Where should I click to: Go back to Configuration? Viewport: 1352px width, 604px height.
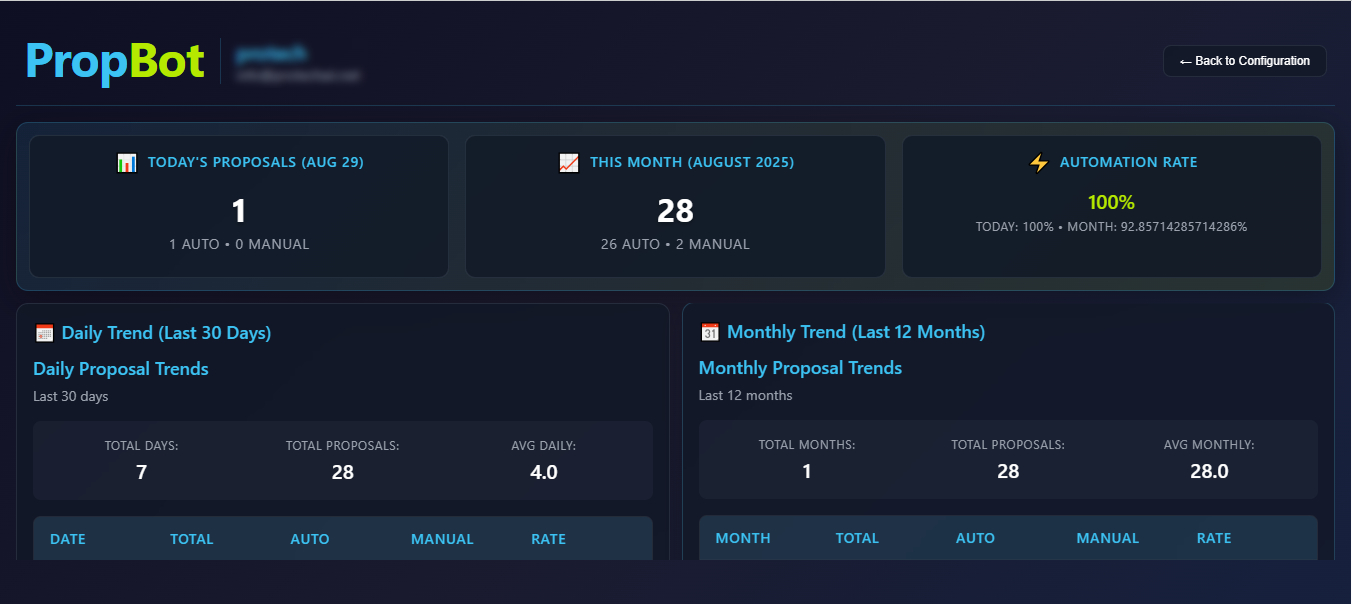(x=1244, y=61)
